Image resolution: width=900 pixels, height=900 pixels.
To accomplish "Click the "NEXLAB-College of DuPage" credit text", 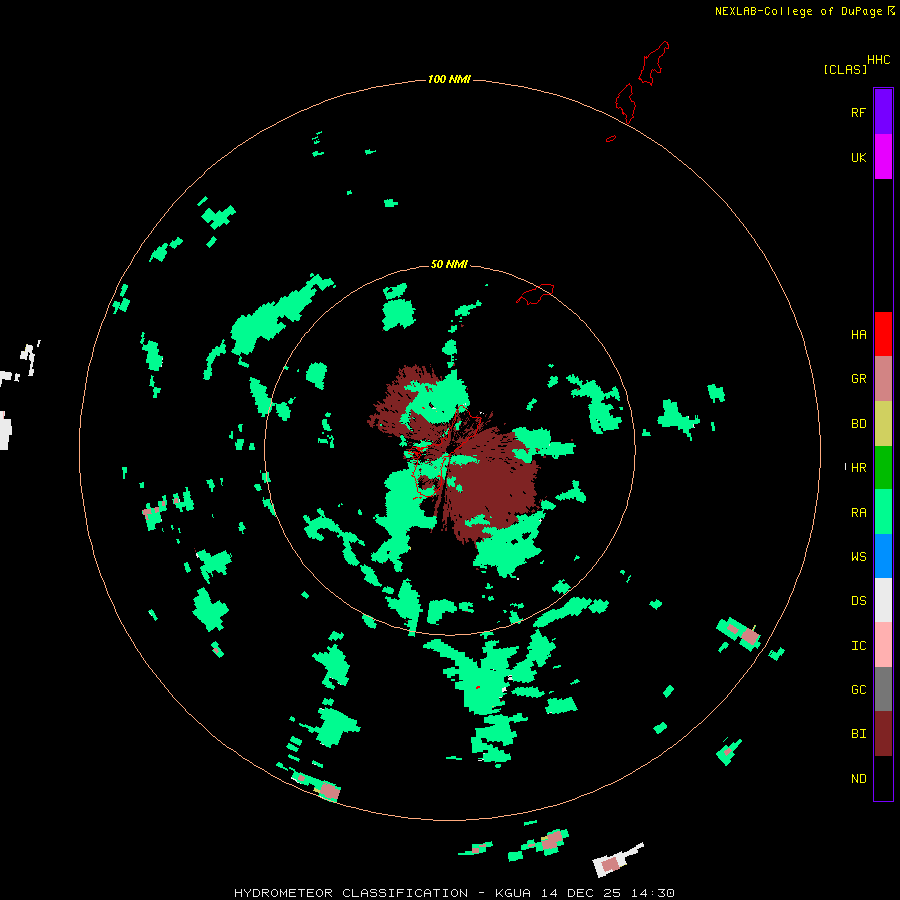I will [798, 11].
